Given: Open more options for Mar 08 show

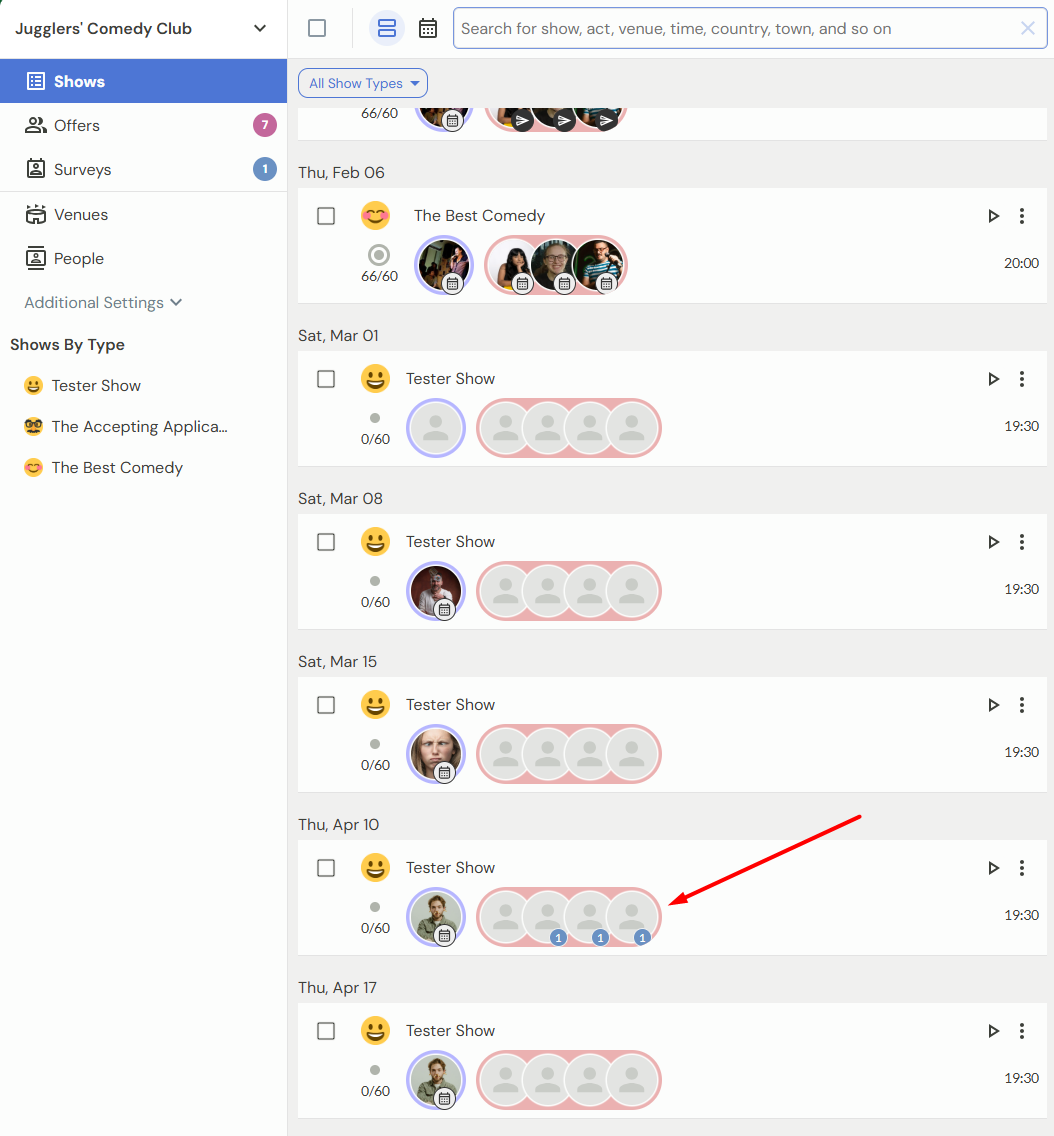Looking at the screenshot, I should 1022,542.
